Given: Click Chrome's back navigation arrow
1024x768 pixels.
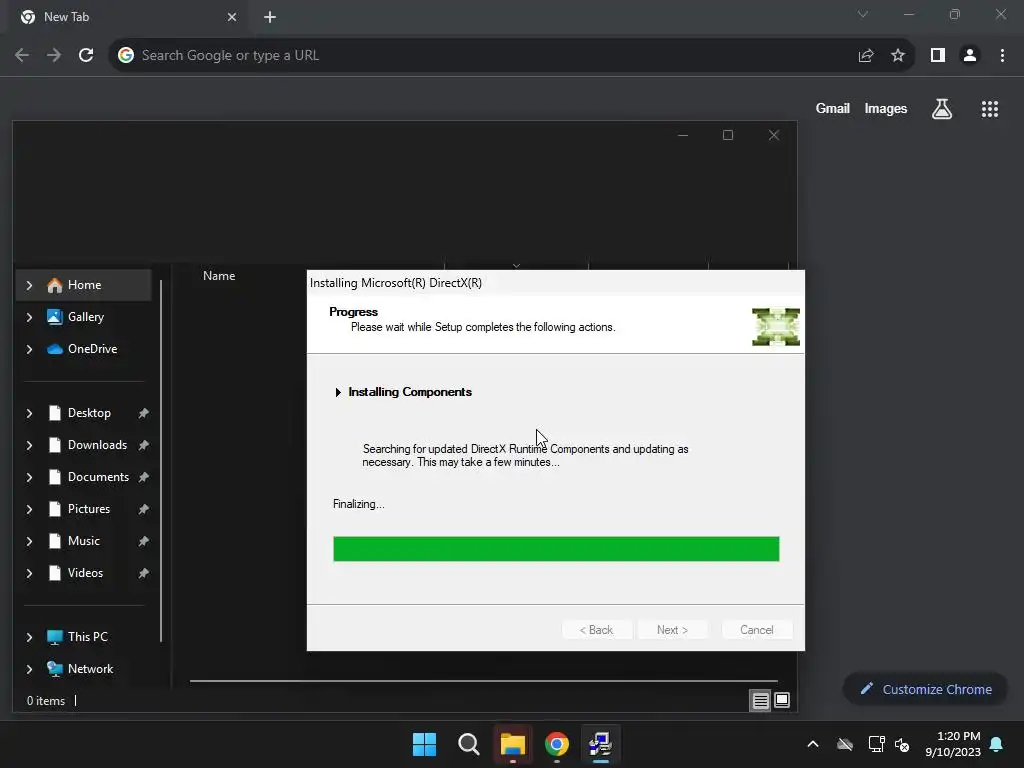Looking at the screenshot, I should pyautogui.click(x=22, y=55).
